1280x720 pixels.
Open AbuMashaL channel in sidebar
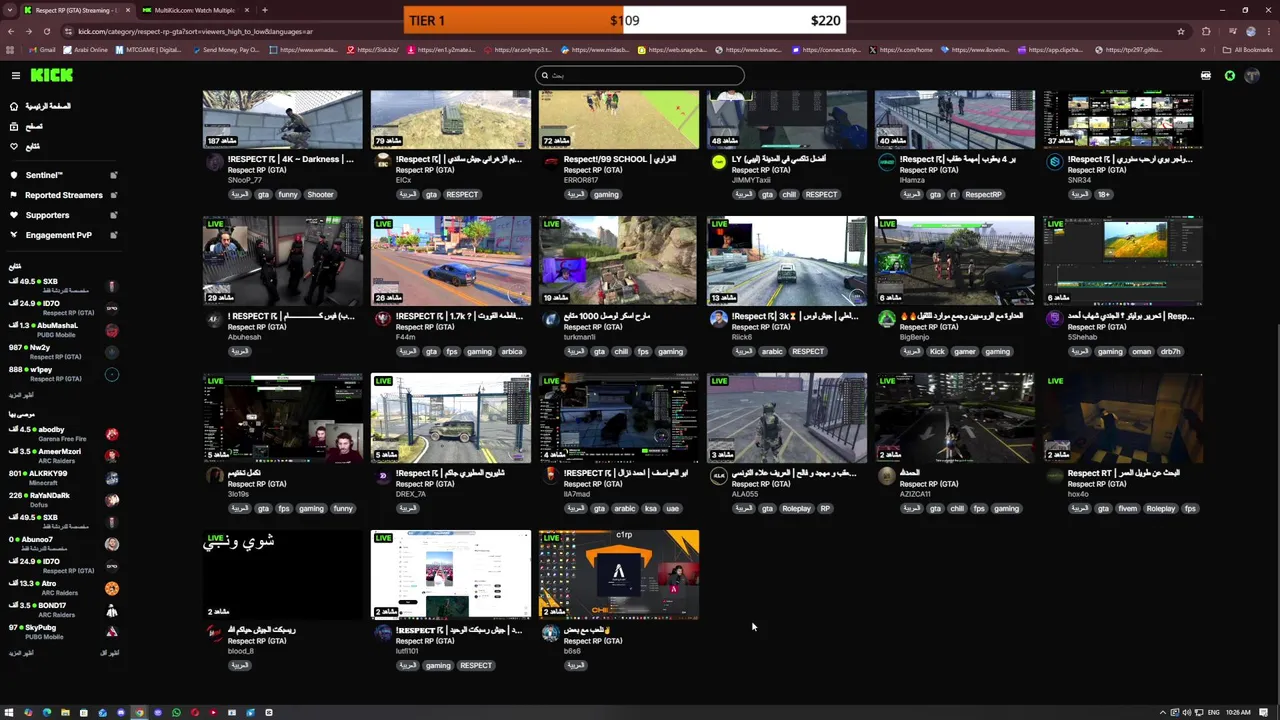(x=64, y=329)
